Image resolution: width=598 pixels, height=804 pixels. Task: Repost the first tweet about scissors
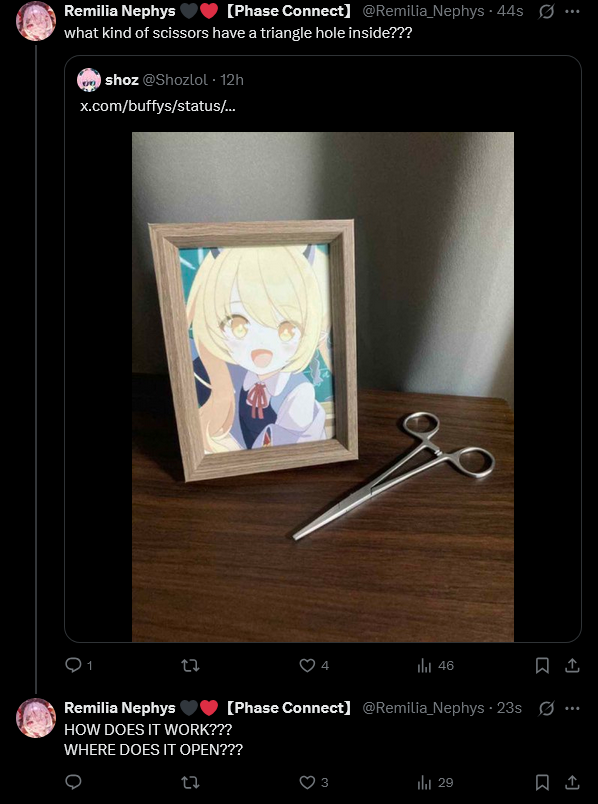[x=190, y=666]
